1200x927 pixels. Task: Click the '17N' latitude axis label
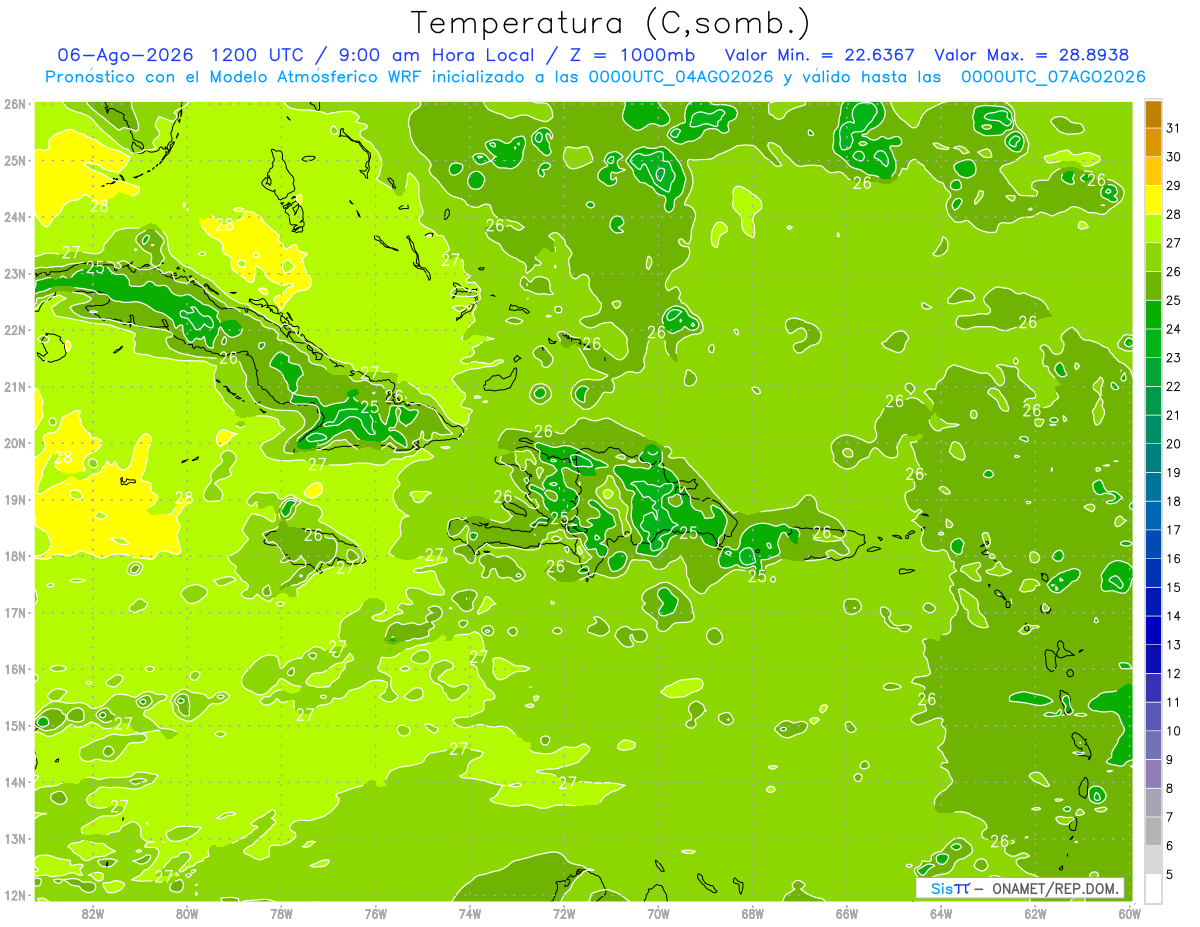[14, 612]
